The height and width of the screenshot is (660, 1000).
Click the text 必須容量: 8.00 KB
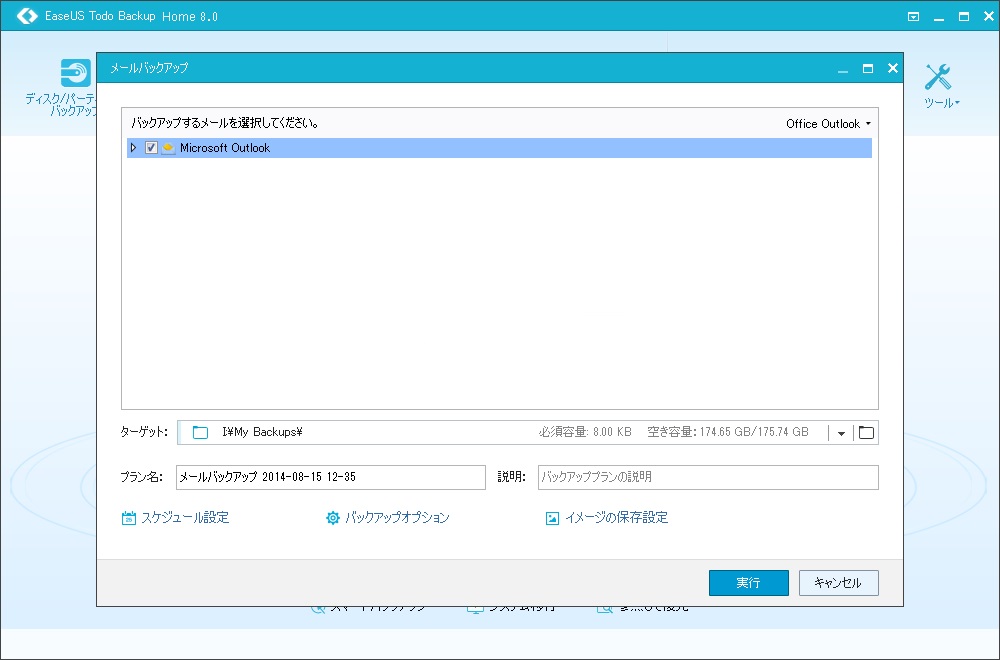(585, 432)
